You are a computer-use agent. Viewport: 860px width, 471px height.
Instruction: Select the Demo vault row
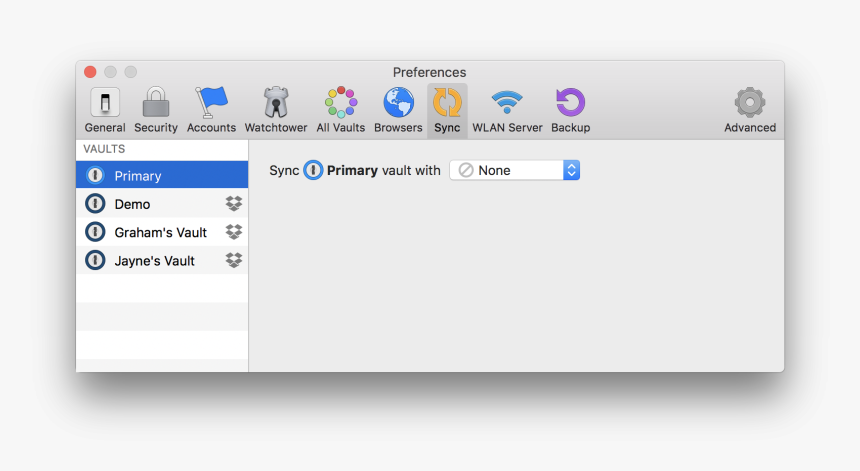[x=162, y=203]
